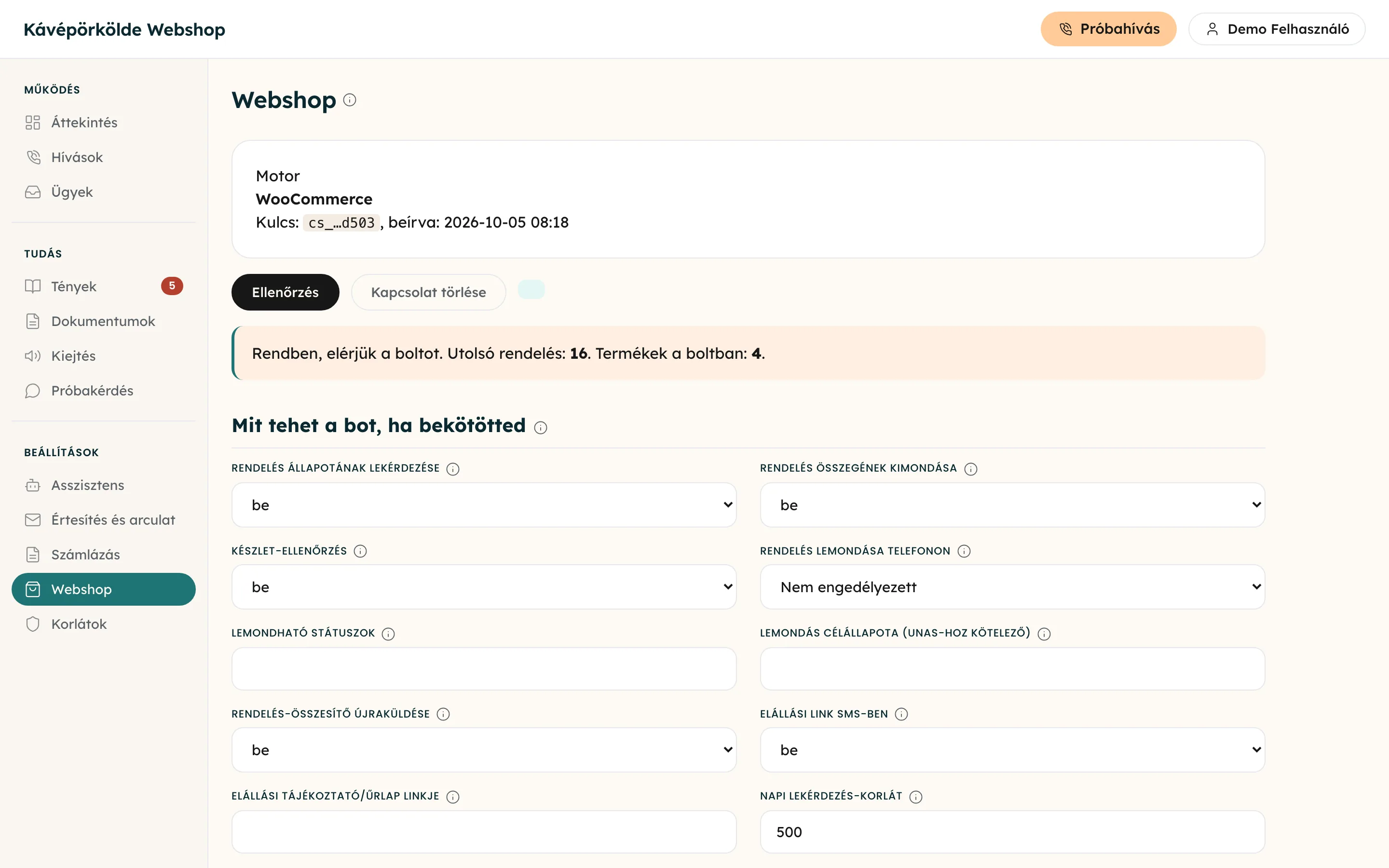Click info icon next to Készlet-ellenőrzés label
This screenshot has height=868, width=1389.
[x=360, y=551]
